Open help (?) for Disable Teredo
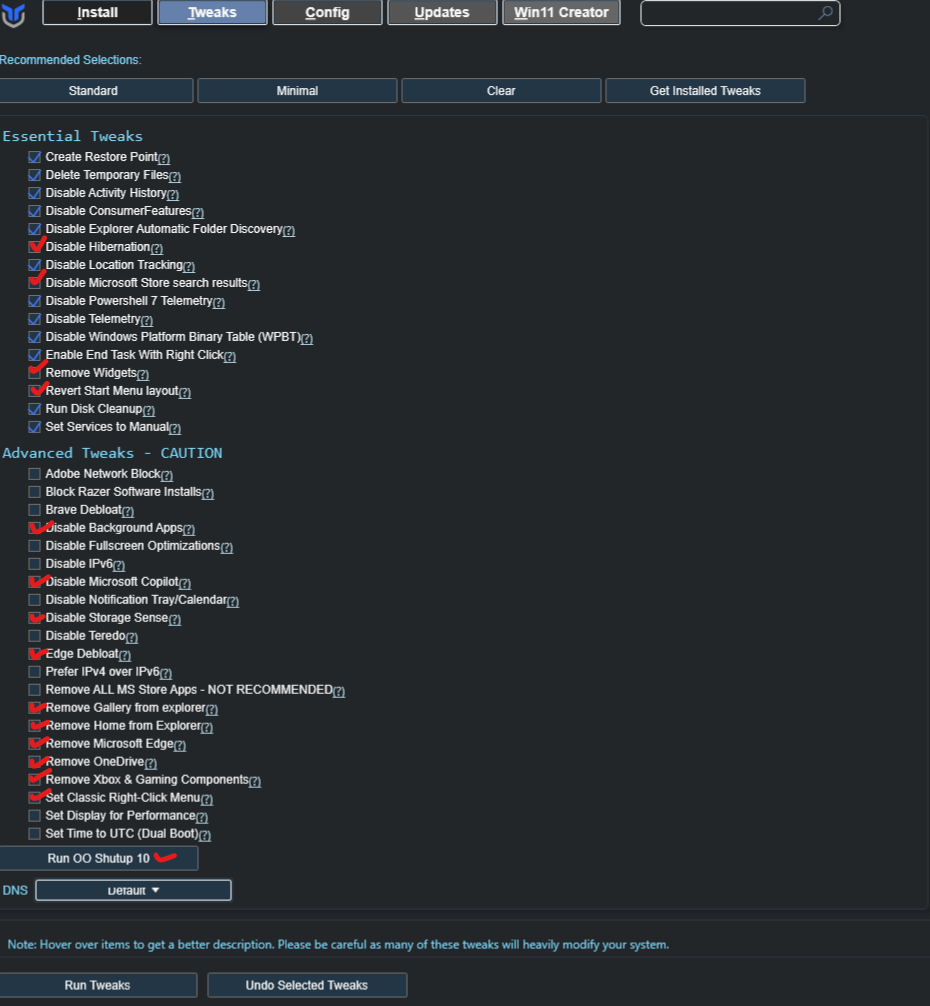The height and width of the screenshot is (1006, 930). pyautogui.click(x=132, y=637)
